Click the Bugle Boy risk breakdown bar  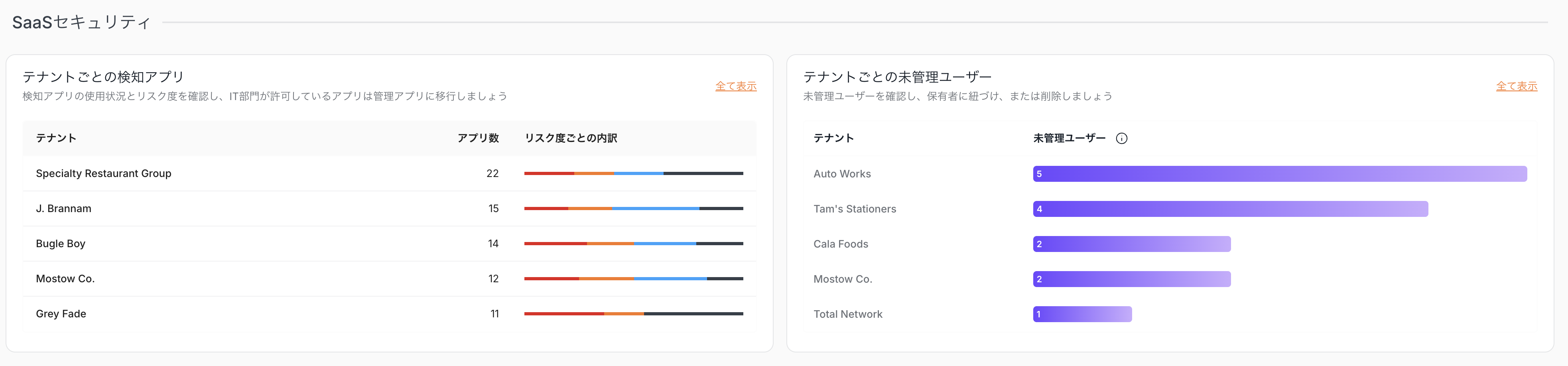[633, 244]
